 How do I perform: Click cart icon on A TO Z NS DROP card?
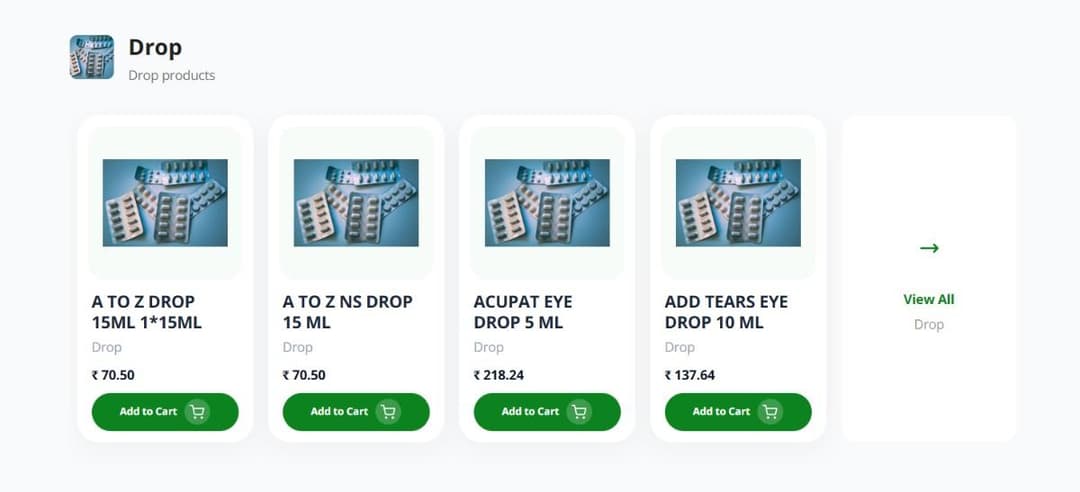pyautogui.click(x=388, y=412)
